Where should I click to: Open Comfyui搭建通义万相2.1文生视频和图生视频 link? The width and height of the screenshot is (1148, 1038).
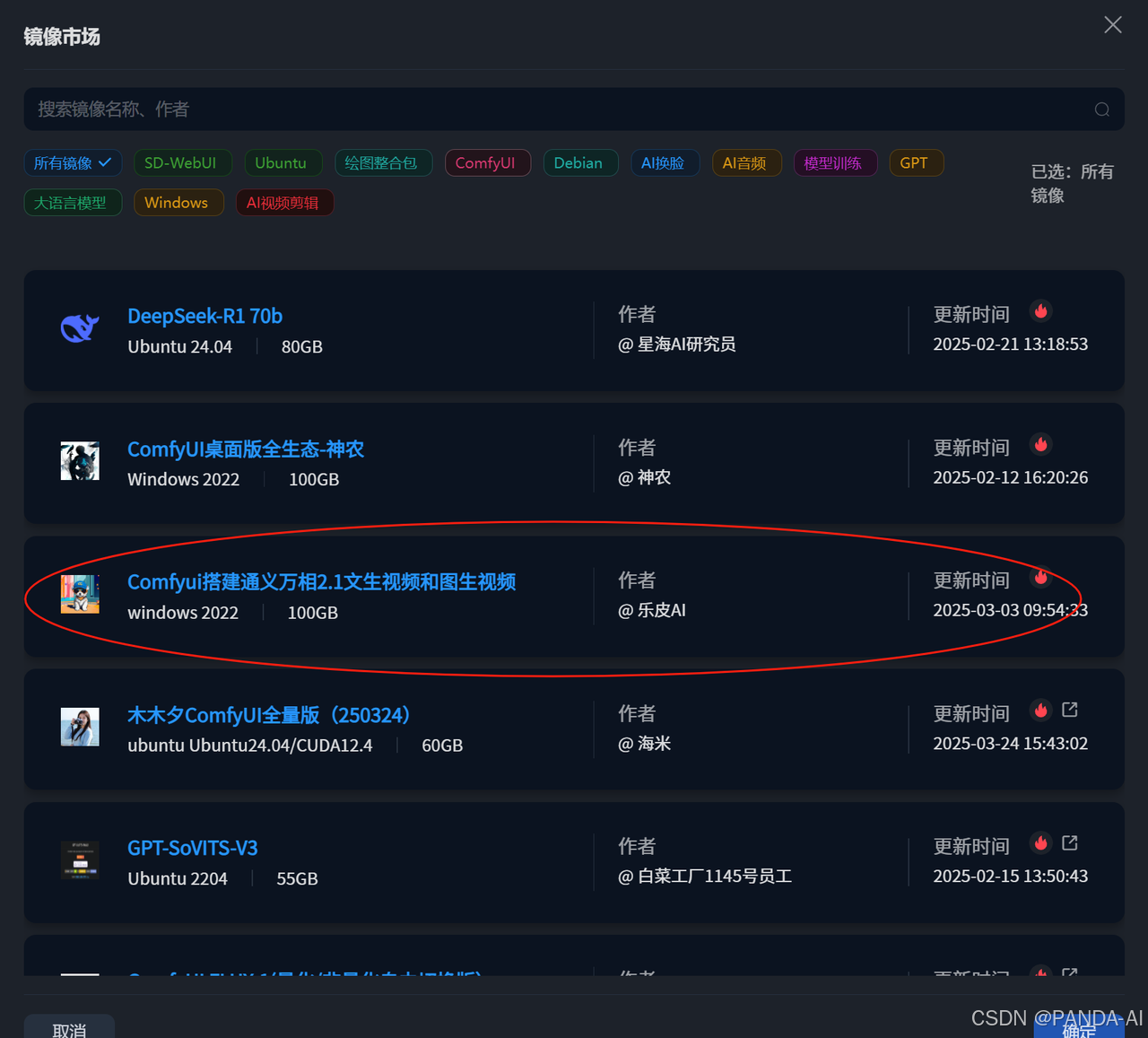pos(321,581)
